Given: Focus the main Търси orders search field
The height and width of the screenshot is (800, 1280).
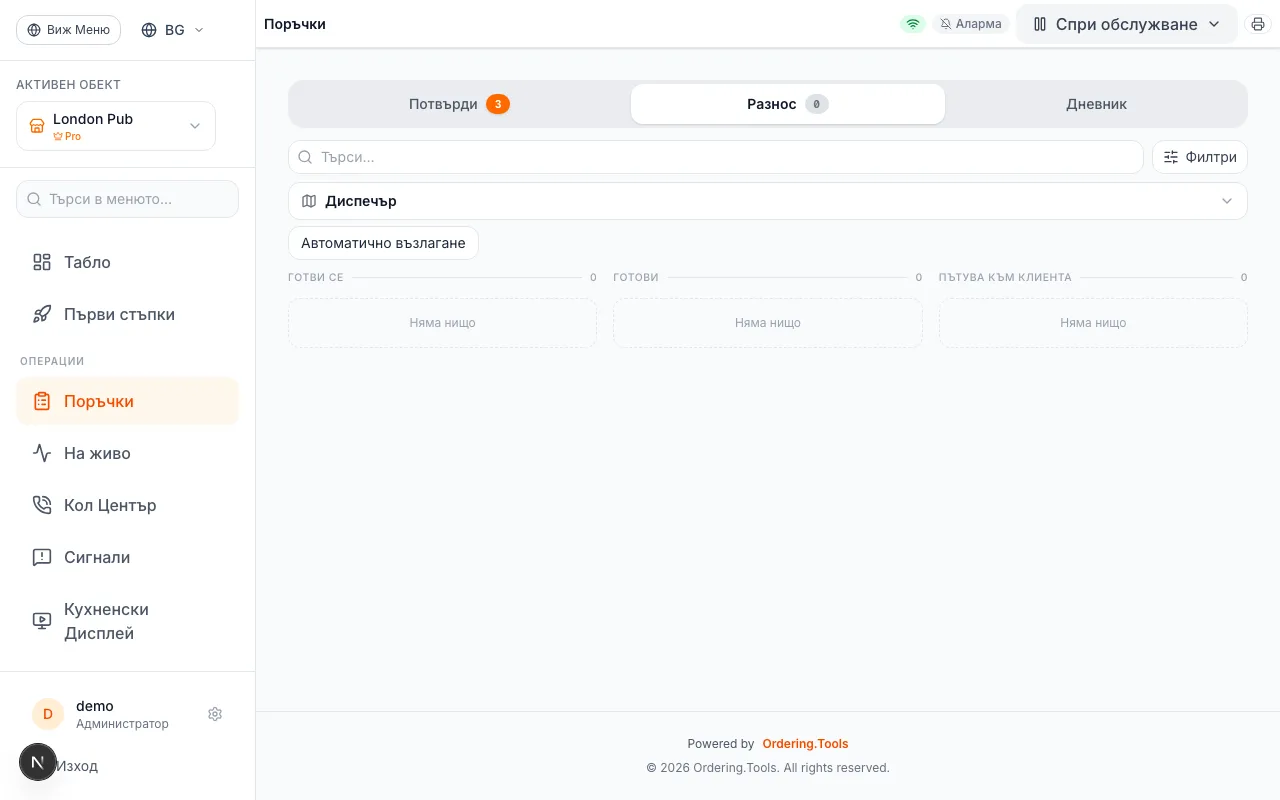Looking at the screenshot, I should pos(716,157).
